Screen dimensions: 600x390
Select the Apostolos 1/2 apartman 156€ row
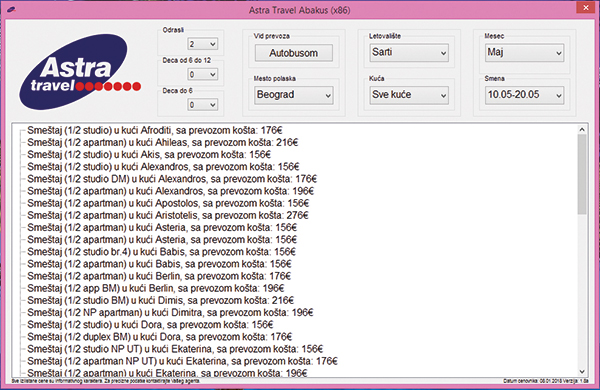coord(168,203)
